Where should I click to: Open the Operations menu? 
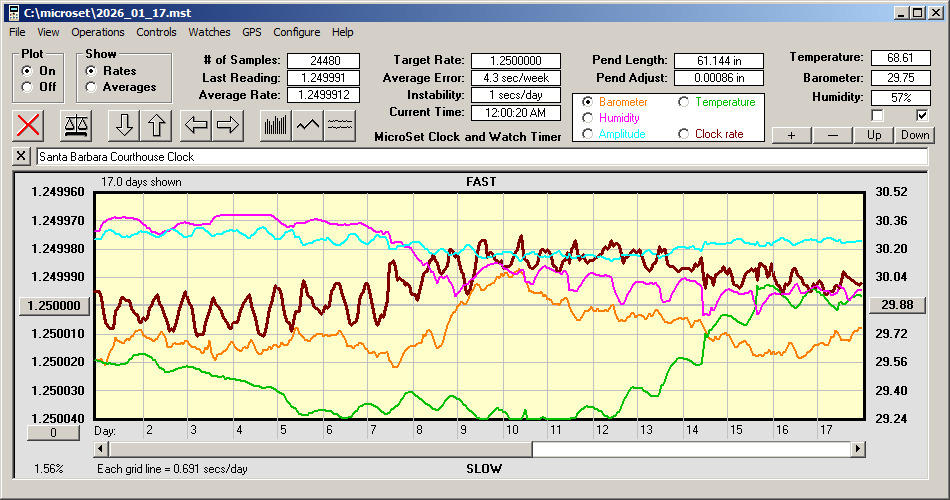pyautogui.click(x=98, y=32)
